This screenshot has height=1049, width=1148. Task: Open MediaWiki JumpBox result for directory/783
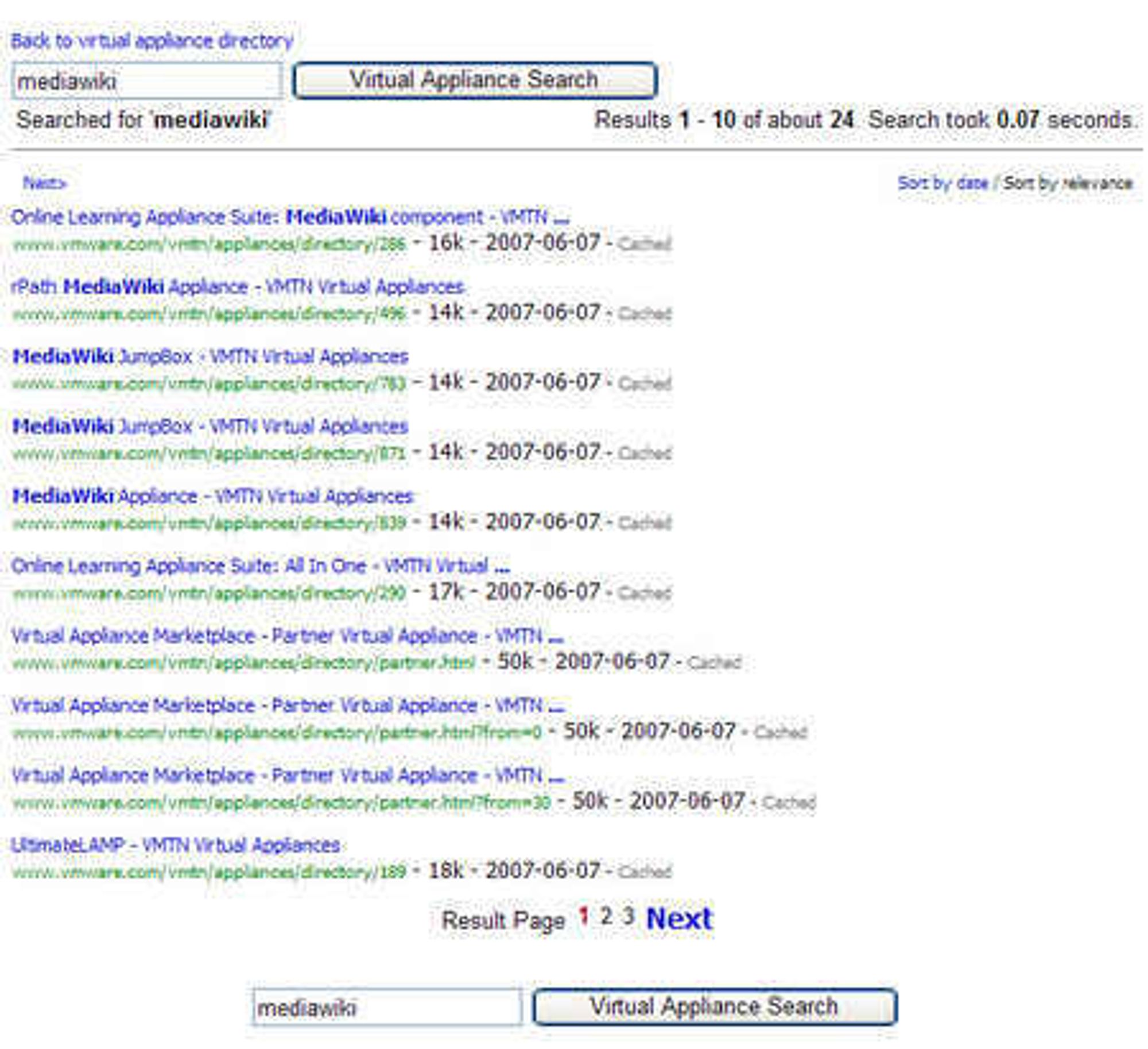210,357
